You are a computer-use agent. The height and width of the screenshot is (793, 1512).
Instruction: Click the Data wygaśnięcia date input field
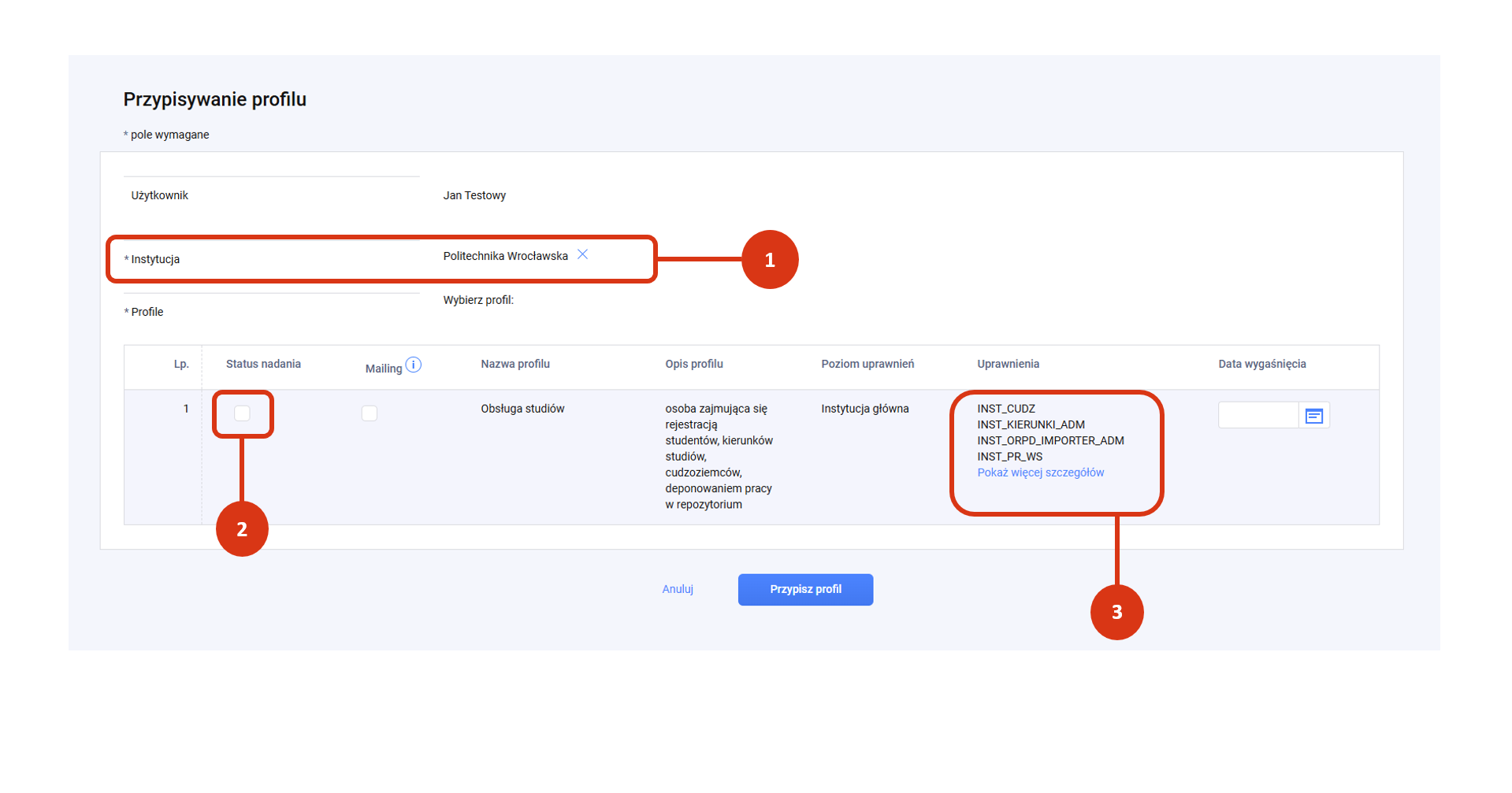[x=1258, y=416]
